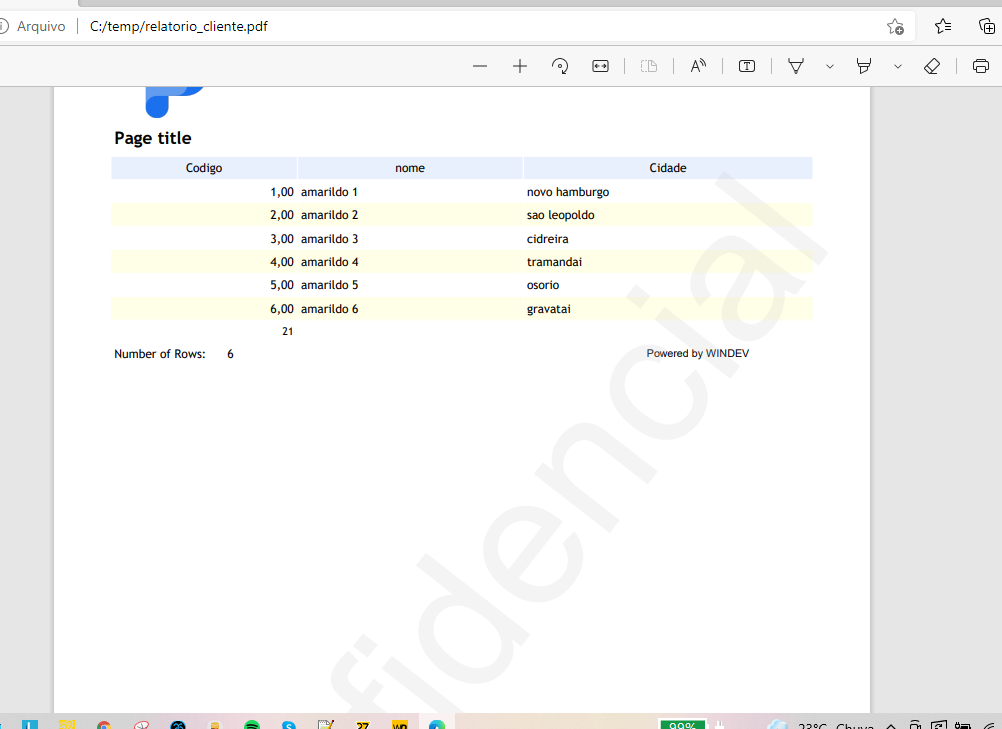Click the nome column header

pyautogui.click(x=410, y=168)
